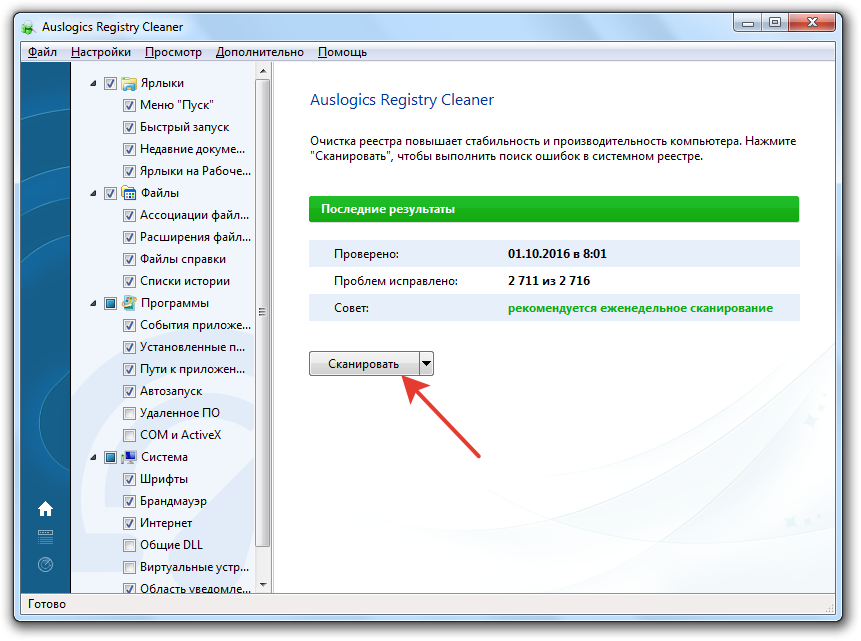The width and height of the screenshot is (861, 641).
Task: Open the Настройки menu
Action: coord(100,52)
